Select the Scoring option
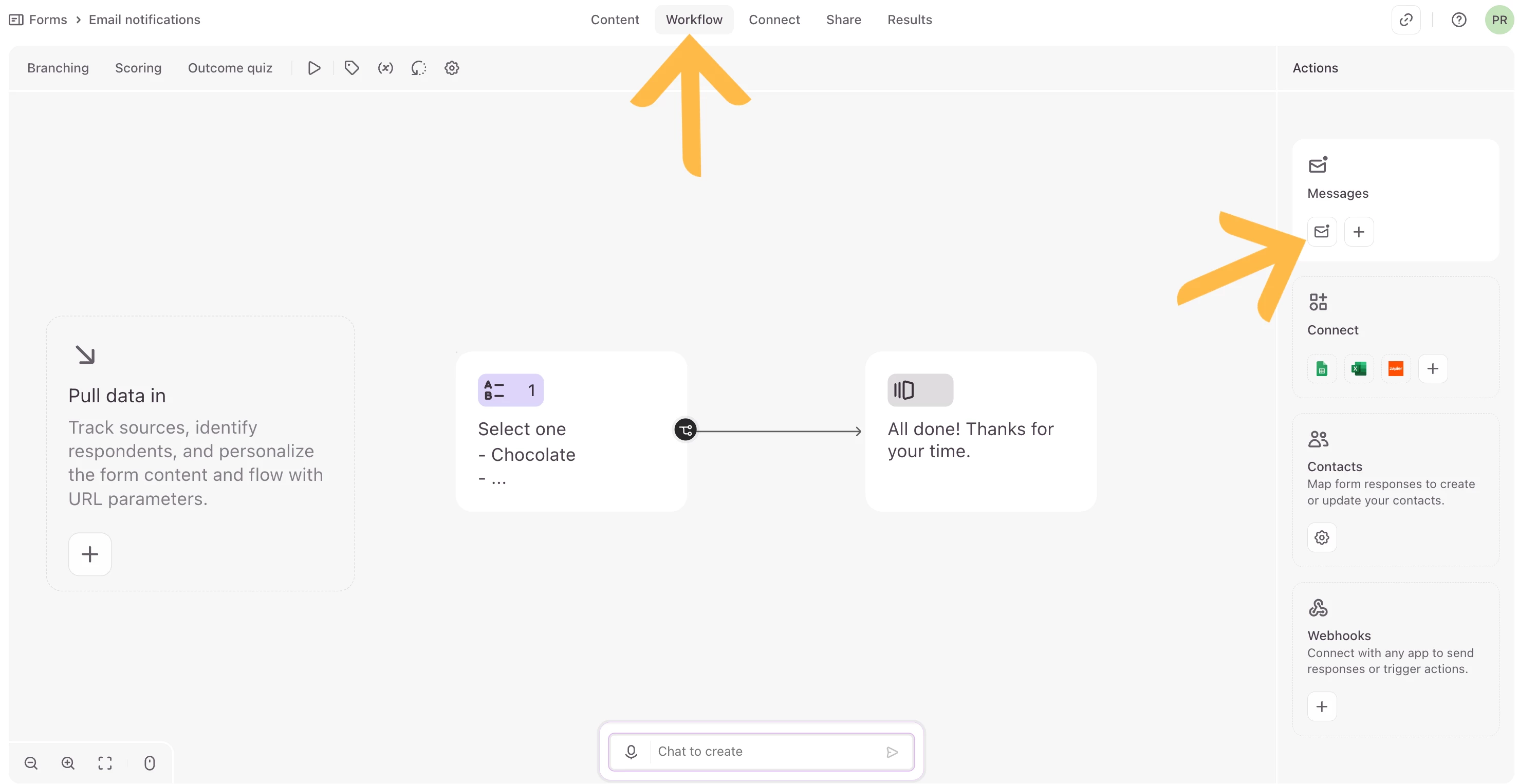Viewport: 1518px width, 784px height. pyautogui.click(x=138, y=68)
